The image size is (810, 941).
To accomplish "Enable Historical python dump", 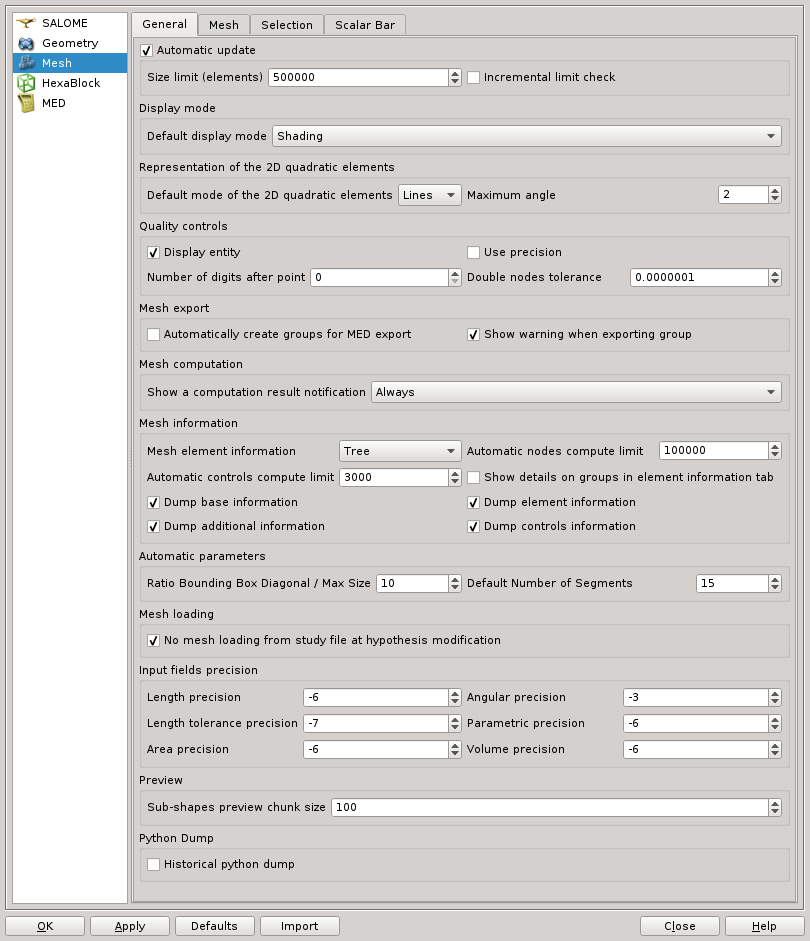I will click(x=154, y=864).
